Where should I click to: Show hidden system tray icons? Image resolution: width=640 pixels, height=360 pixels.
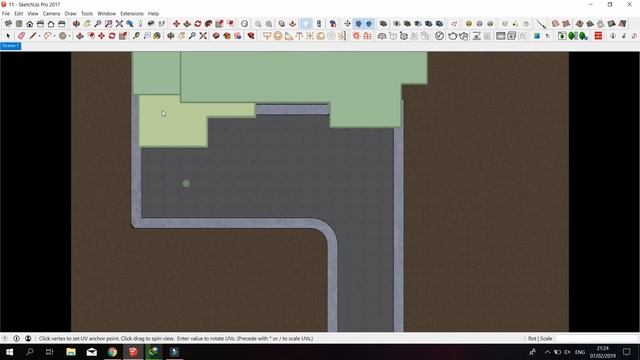[547, 352]
